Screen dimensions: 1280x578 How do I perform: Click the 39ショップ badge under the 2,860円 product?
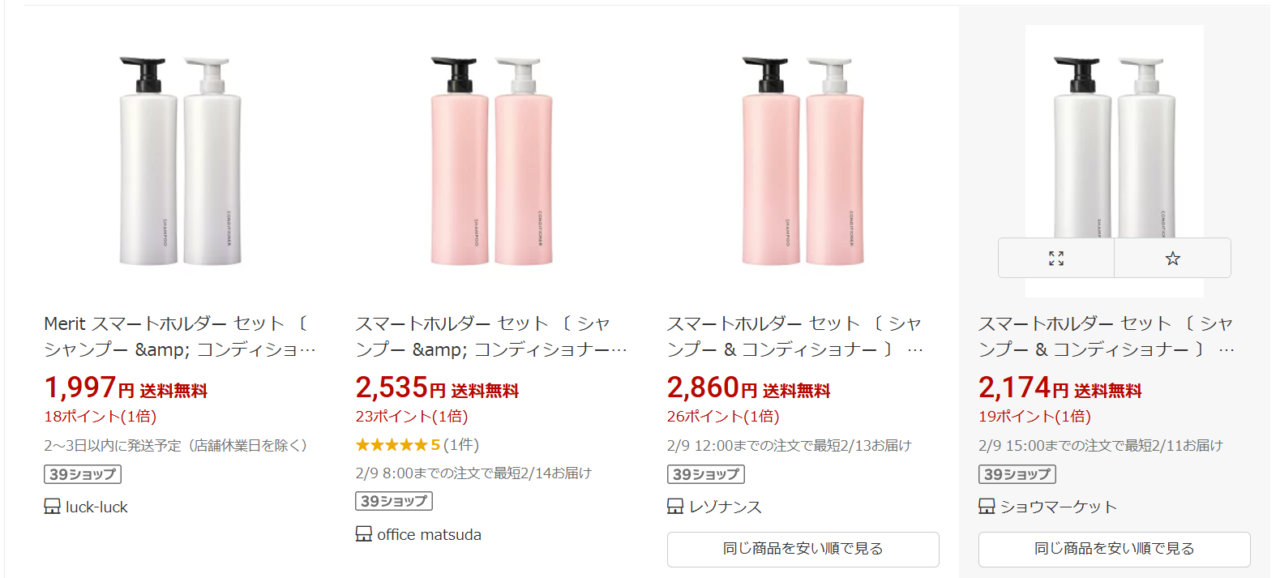[705, 474]
